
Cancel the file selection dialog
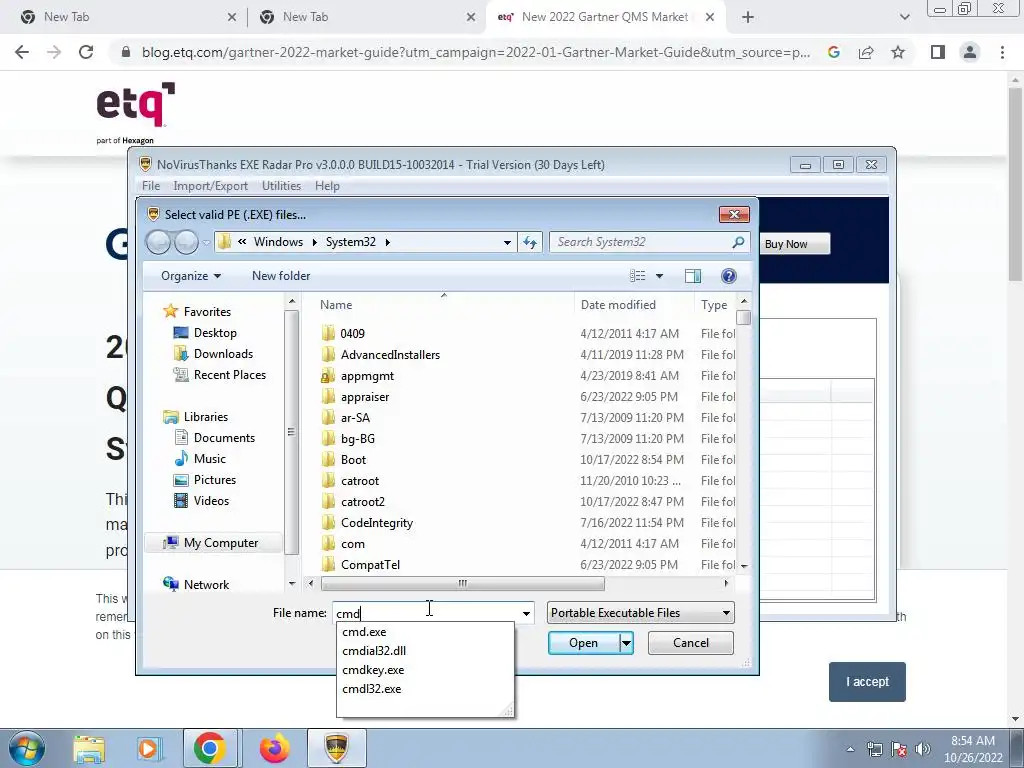pos(690,643)
